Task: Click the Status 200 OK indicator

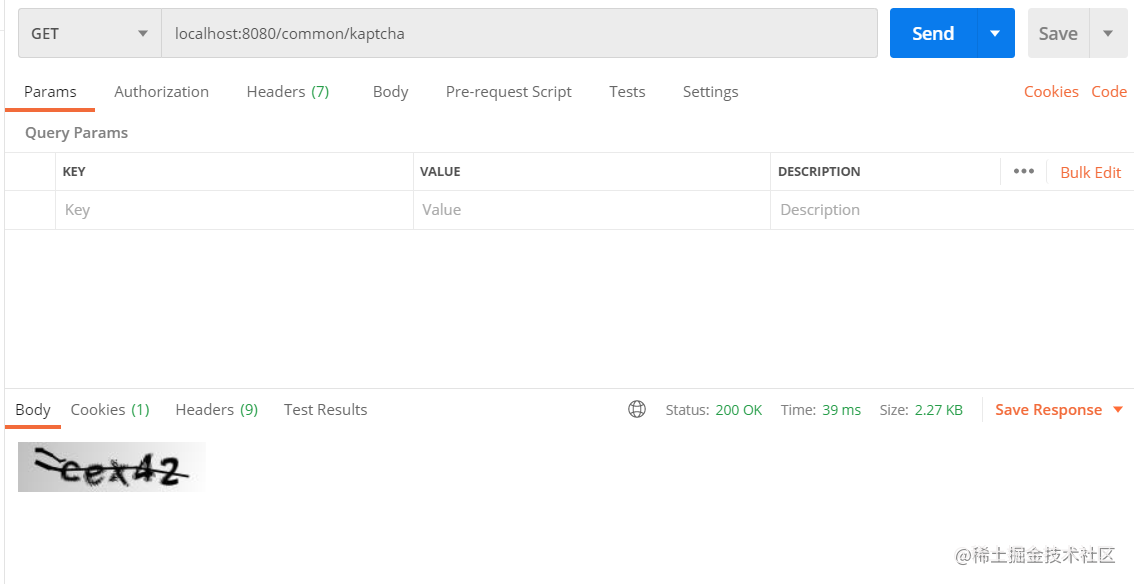Action: [x=714, y=409]
